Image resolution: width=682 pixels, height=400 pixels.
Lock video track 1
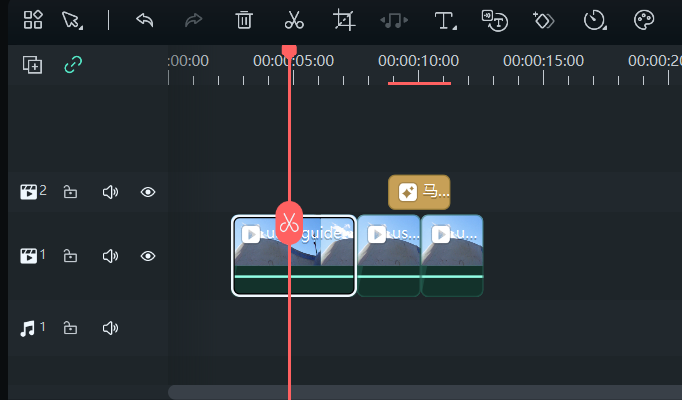pyautogui.click(x=70, y=256)
